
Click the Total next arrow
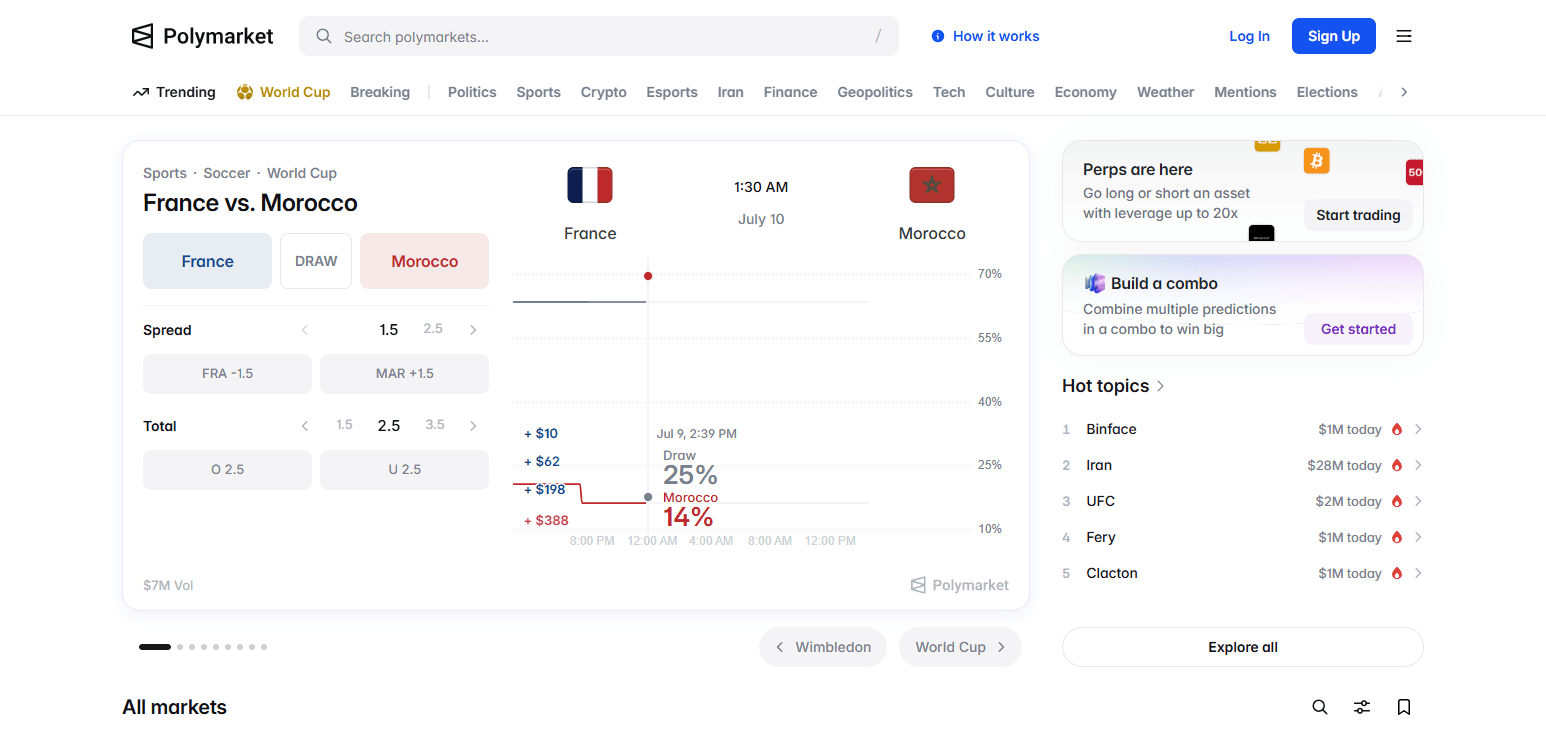click(x=473, y=426)
